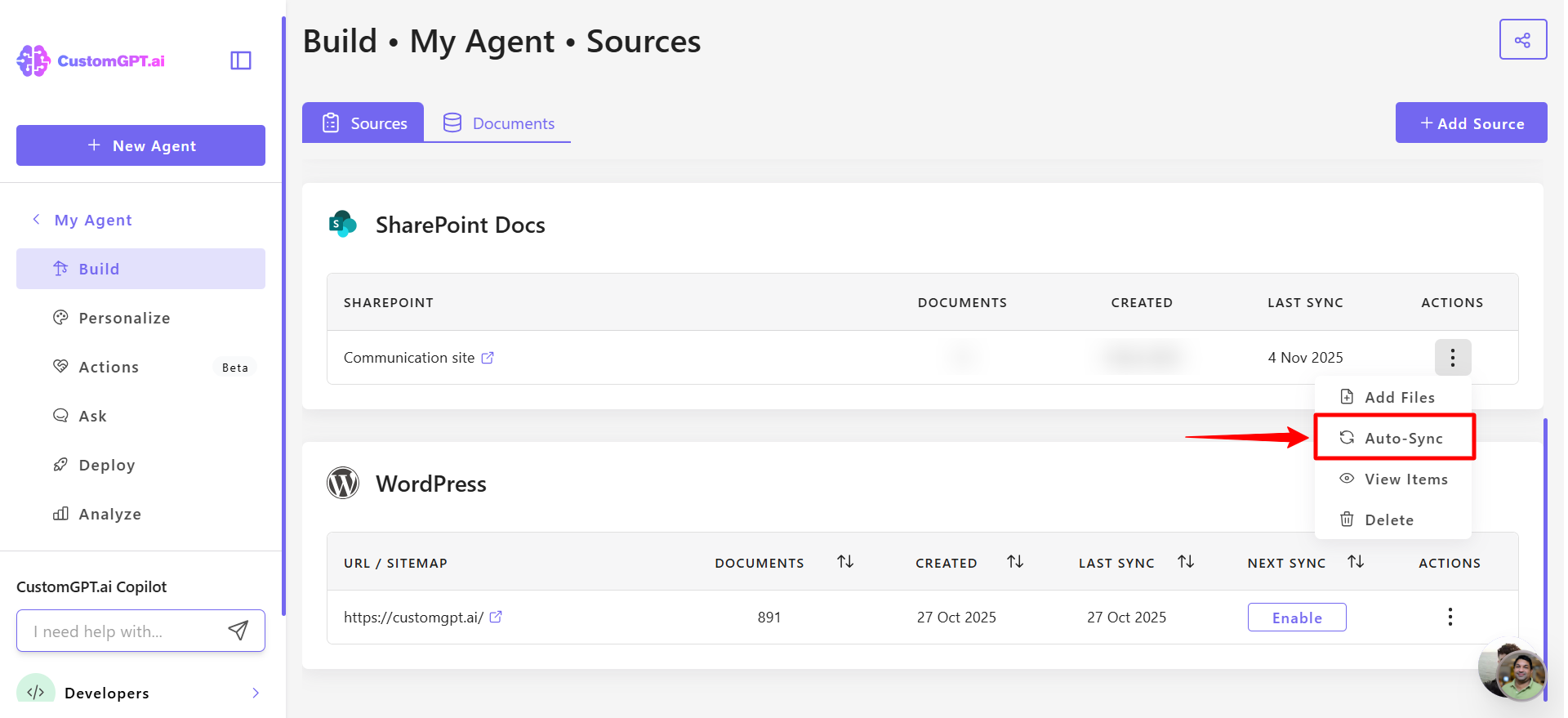Open the Personalize section

[140, 318]
